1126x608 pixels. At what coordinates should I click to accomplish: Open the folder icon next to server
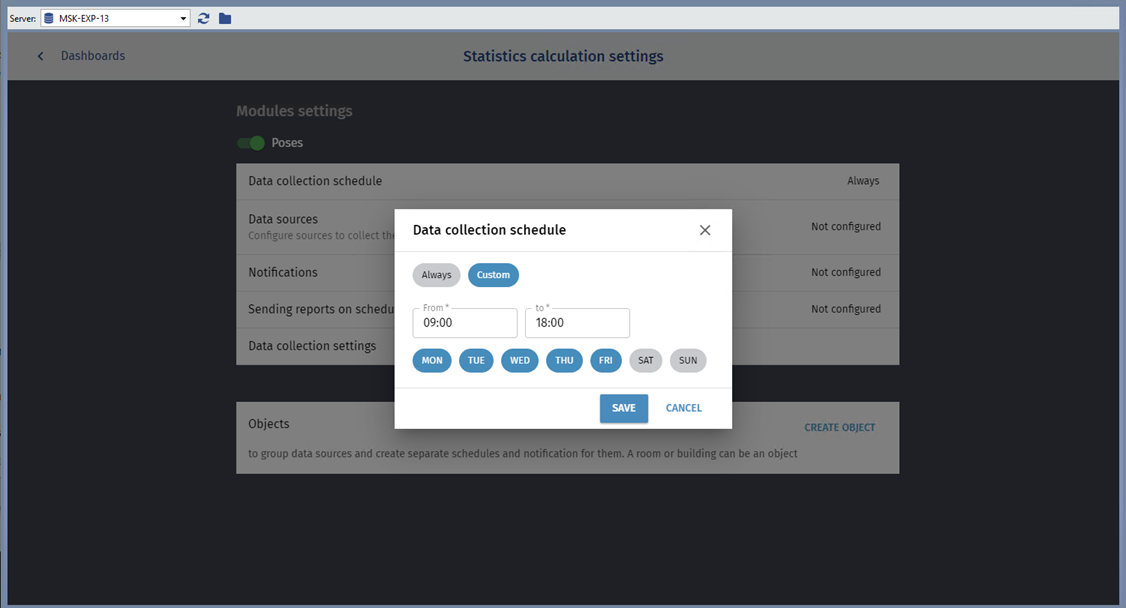(225, 18)
